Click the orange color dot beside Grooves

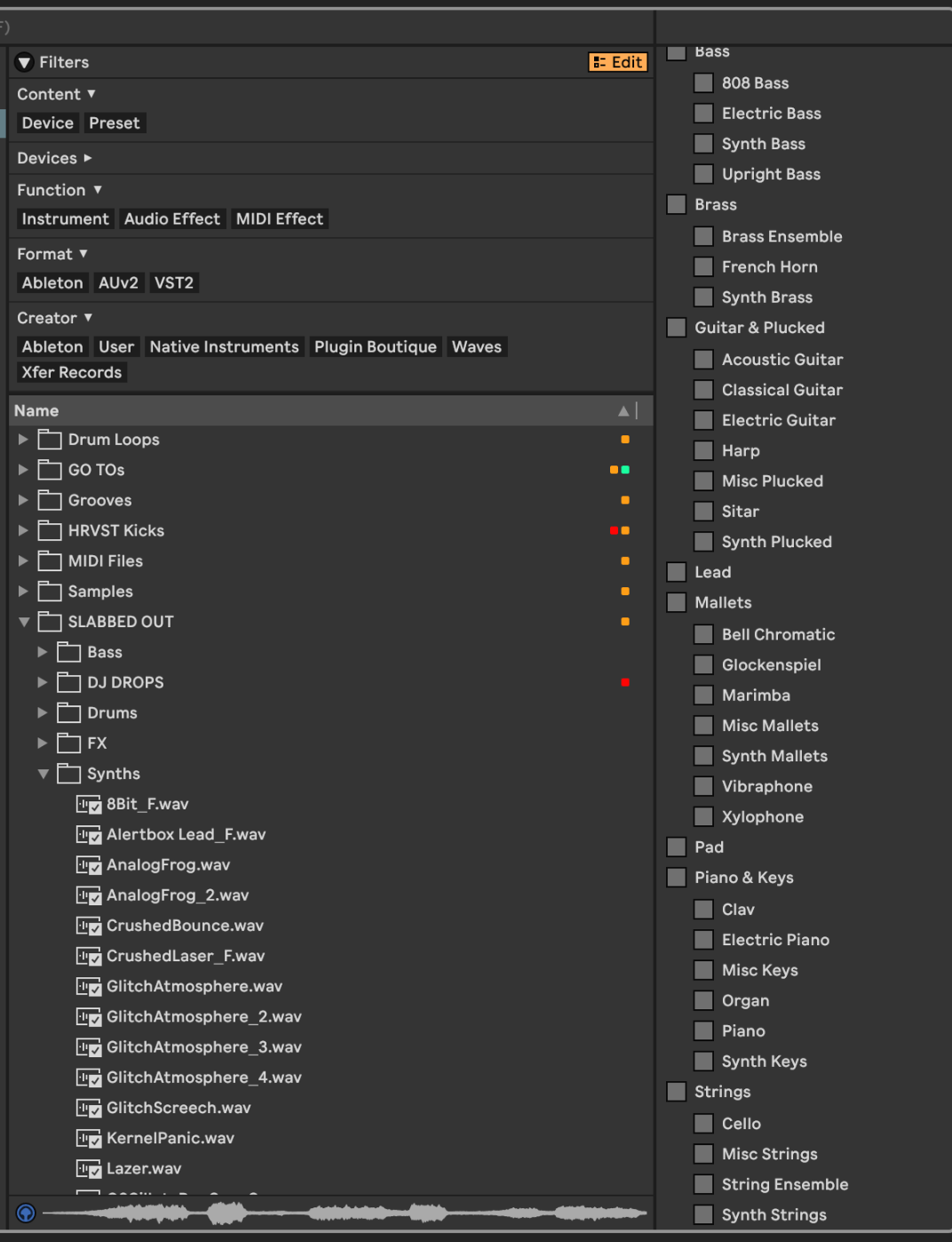pyautogui.click(x=625, y=500)
